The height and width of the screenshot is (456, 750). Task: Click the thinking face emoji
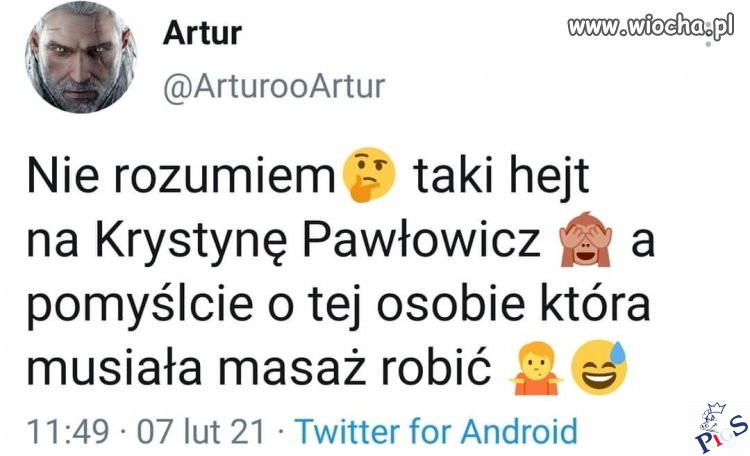tap(369, 175)
